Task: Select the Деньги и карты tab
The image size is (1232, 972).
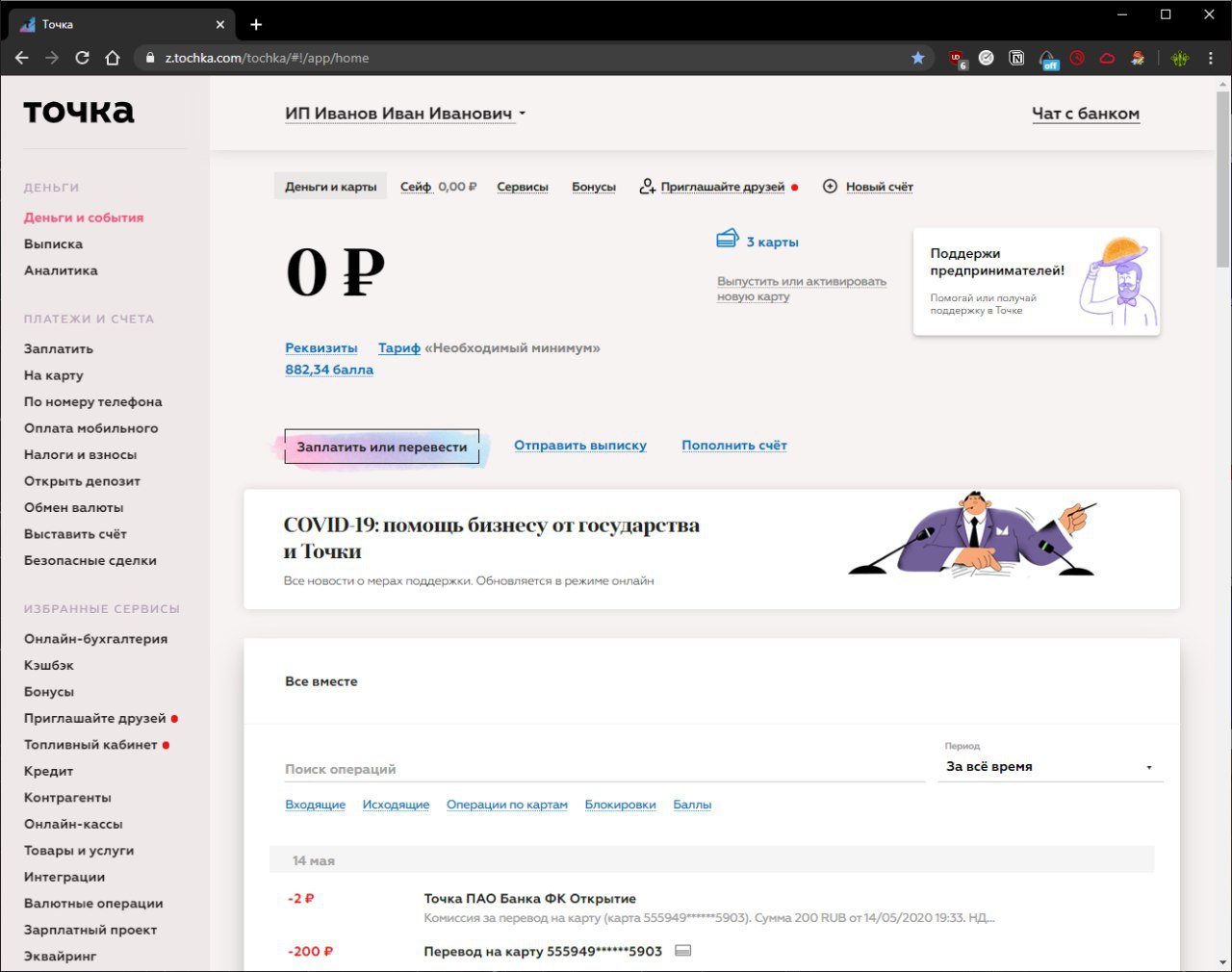Action: point(331,187)
